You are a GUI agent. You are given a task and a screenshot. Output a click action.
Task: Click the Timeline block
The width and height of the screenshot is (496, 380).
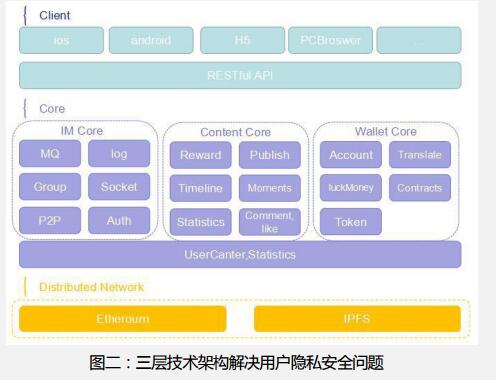tap(201, 188)
